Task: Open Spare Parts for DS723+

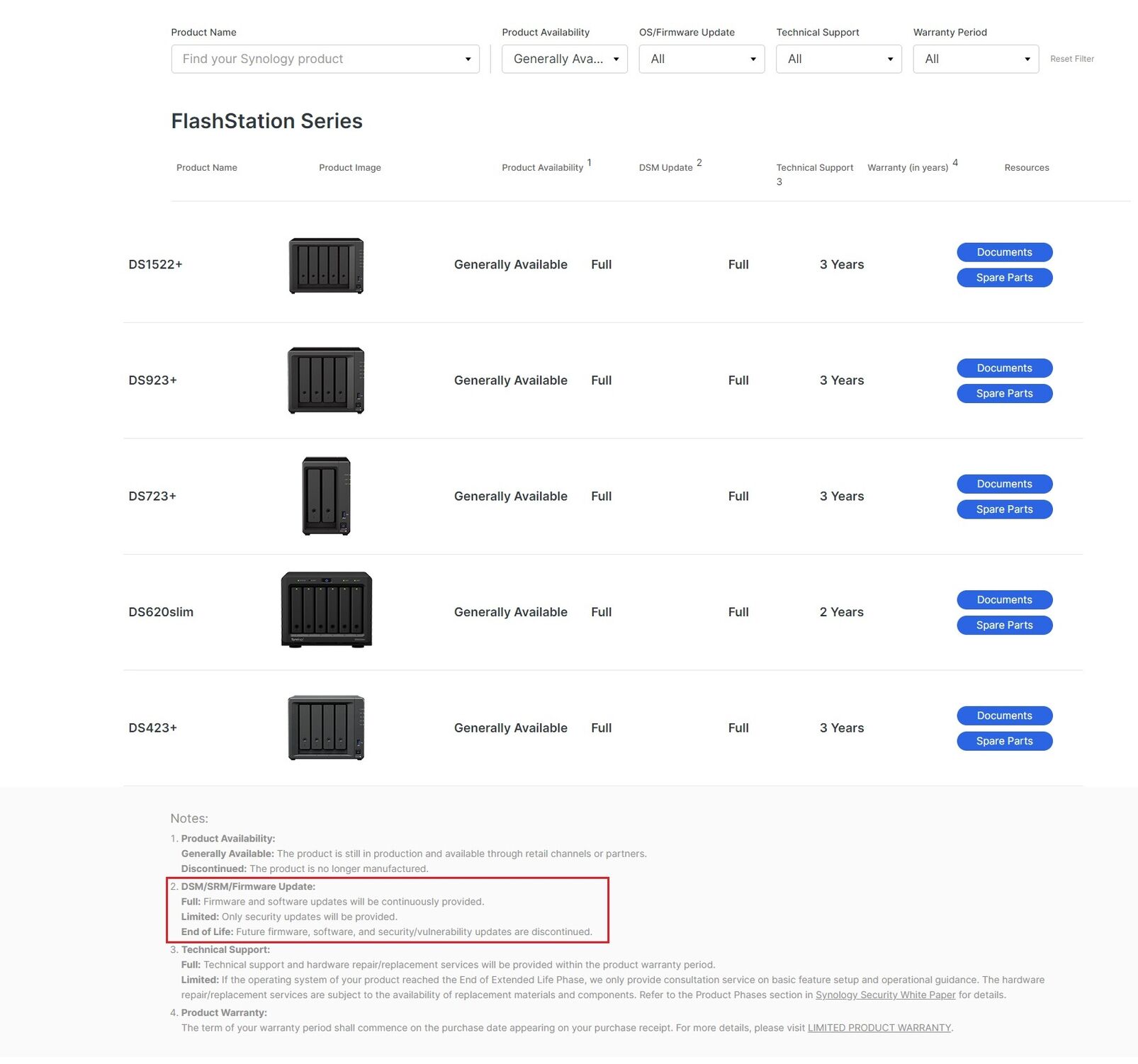Action: [x=1004, y=509]
